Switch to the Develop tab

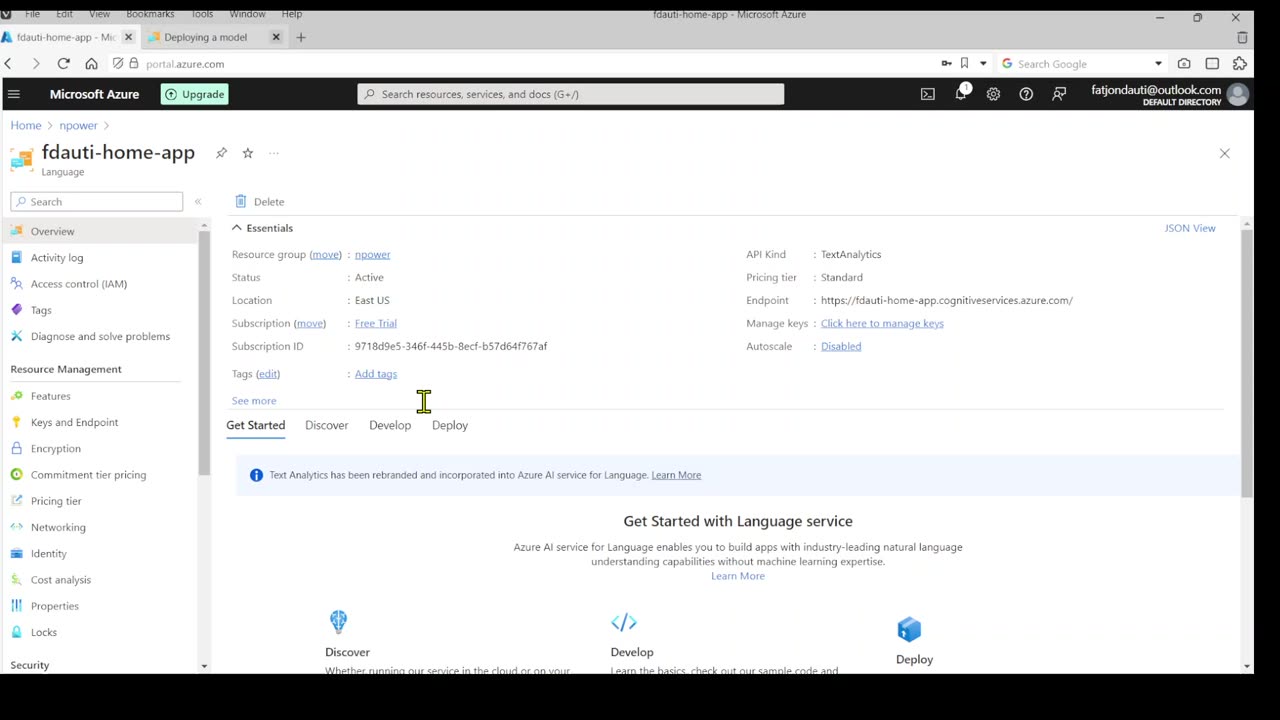[390, 425]
